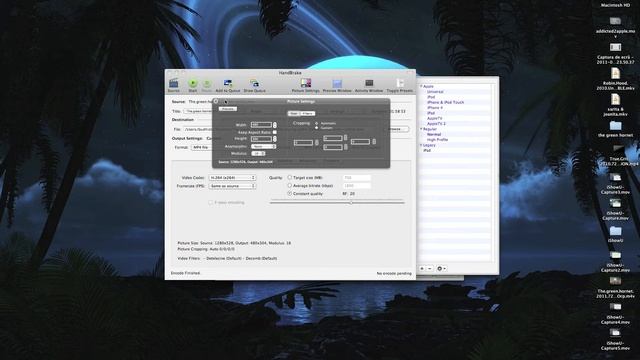Viewport: 640px width, 360px height.
Task: Click the Average bitrate value field
Action: coord(357,186)
